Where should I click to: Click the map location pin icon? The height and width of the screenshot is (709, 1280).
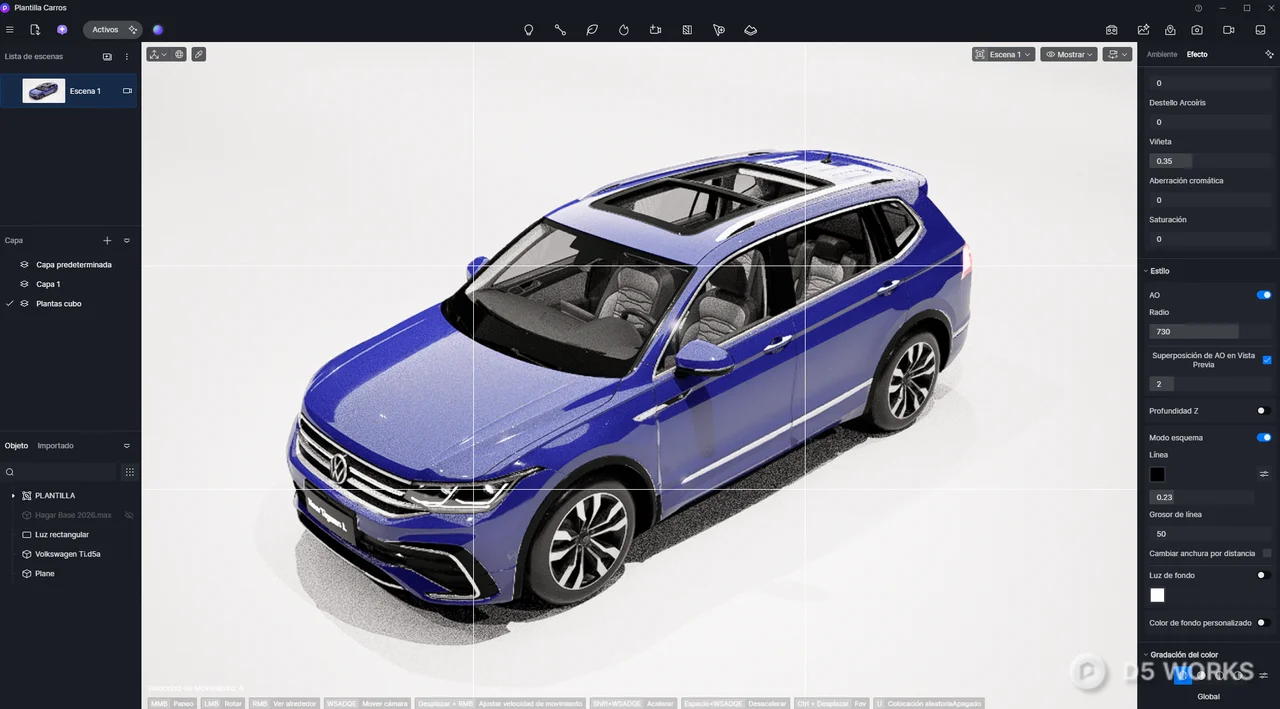[x=1171, y=30]
